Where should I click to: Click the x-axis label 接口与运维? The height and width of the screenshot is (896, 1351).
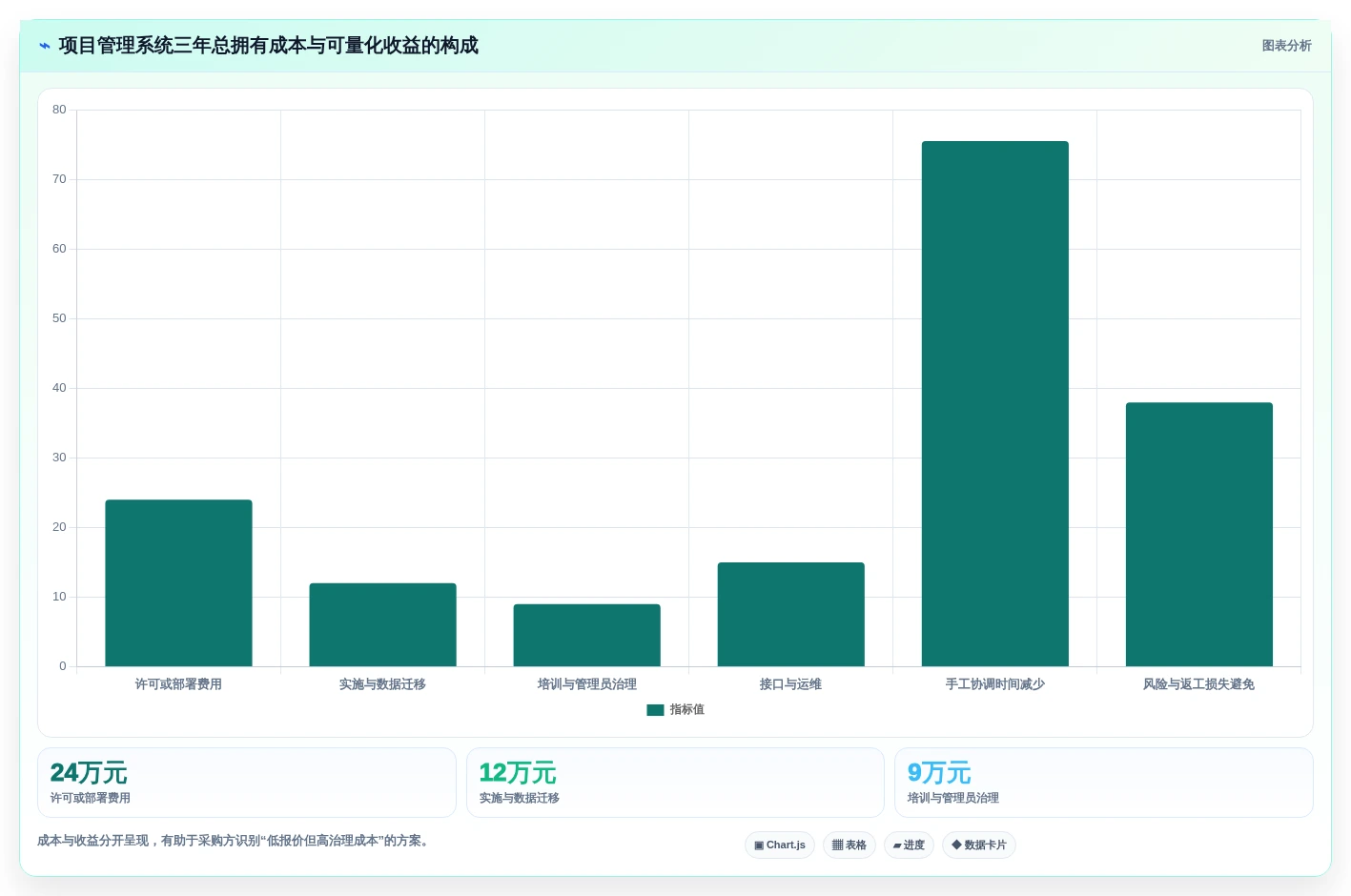tap(790, 684)
